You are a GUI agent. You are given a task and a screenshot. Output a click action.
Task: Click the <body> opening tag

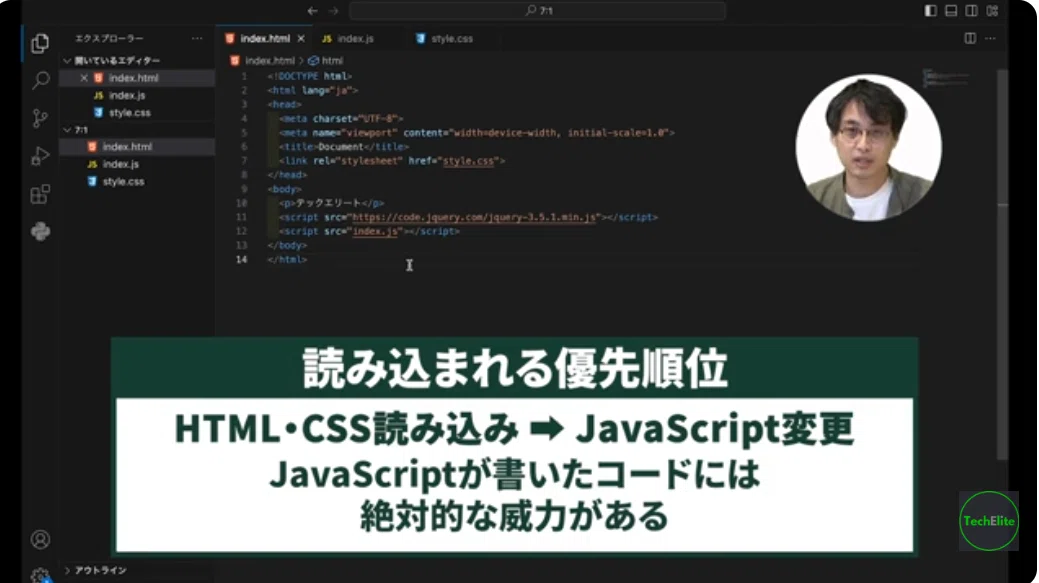pos(284,189)
